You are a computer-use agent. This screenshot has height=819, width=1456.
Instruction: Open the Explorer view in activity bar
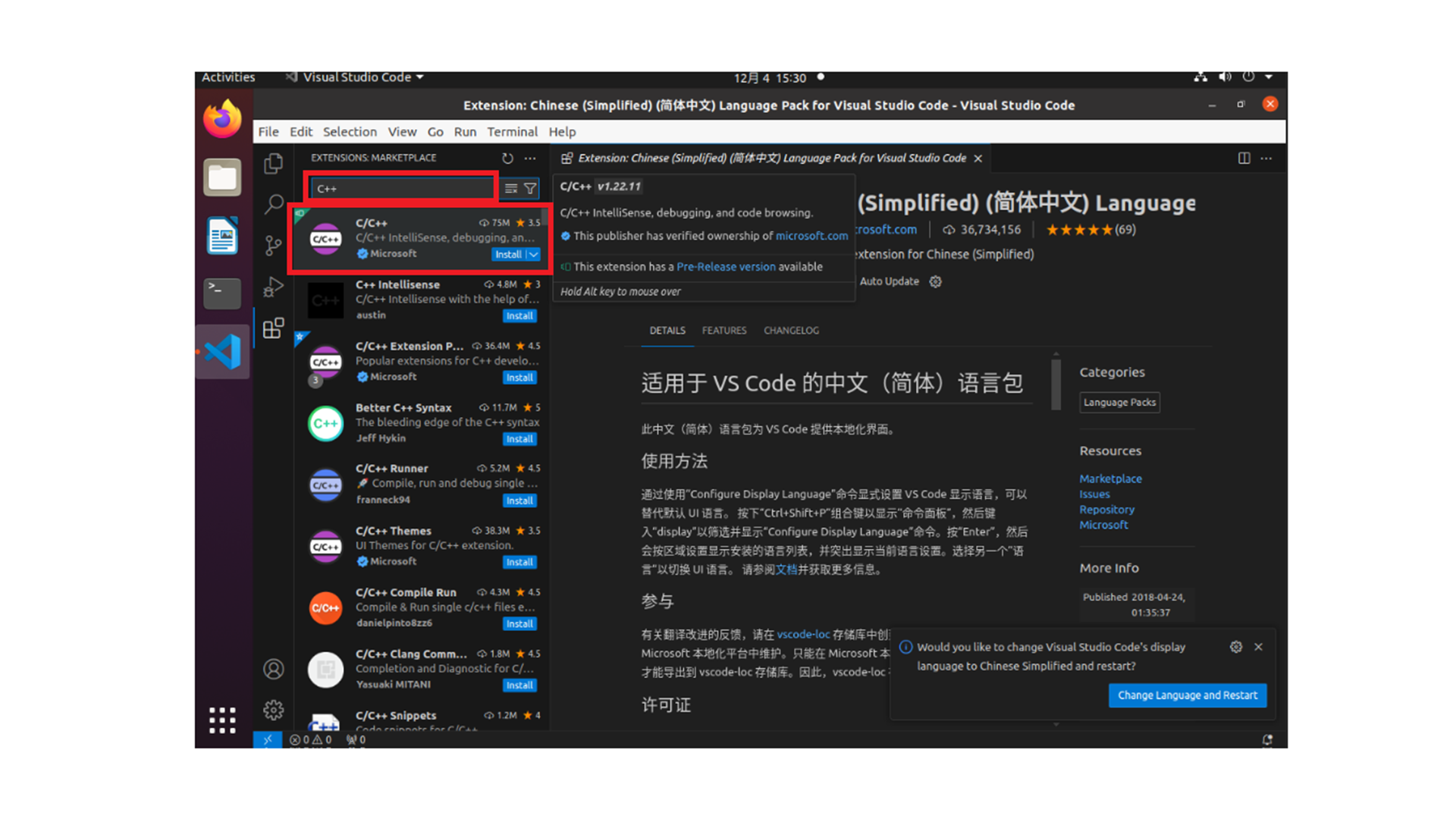point(273,164)
